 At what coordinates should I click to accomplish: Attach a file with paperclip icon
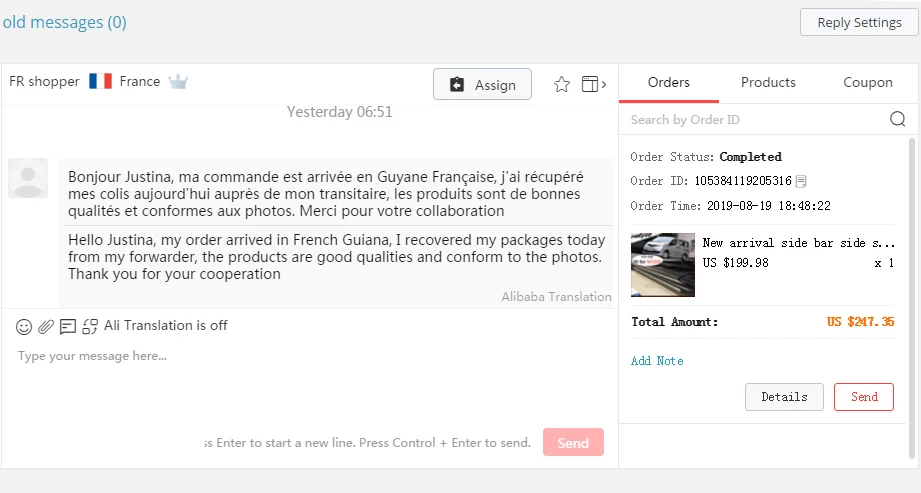click(46, 326)
